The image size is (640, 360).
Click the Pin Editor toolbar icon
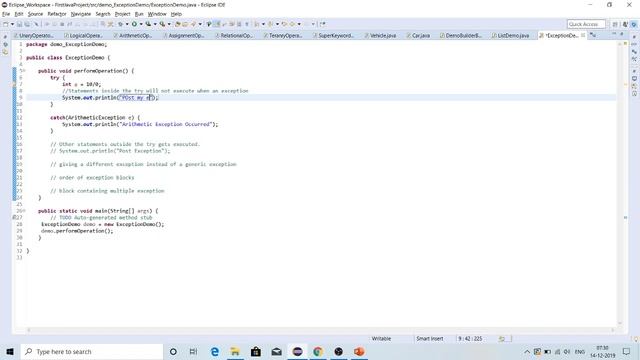(322, 24)
